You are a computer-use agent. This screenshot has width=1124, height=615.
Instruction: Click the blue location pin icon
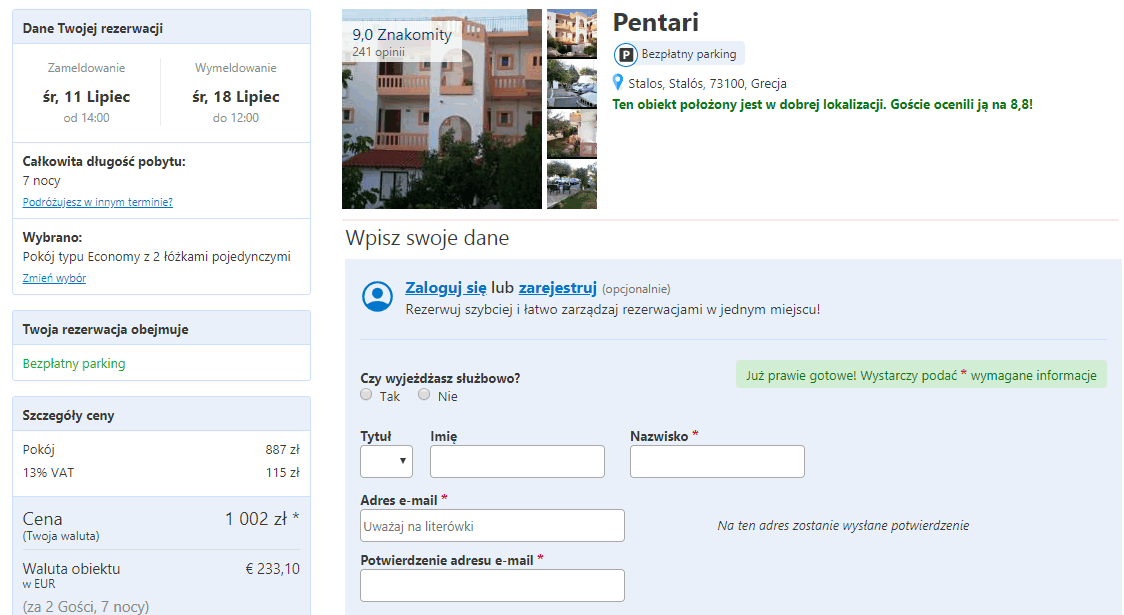click(618, 82)
